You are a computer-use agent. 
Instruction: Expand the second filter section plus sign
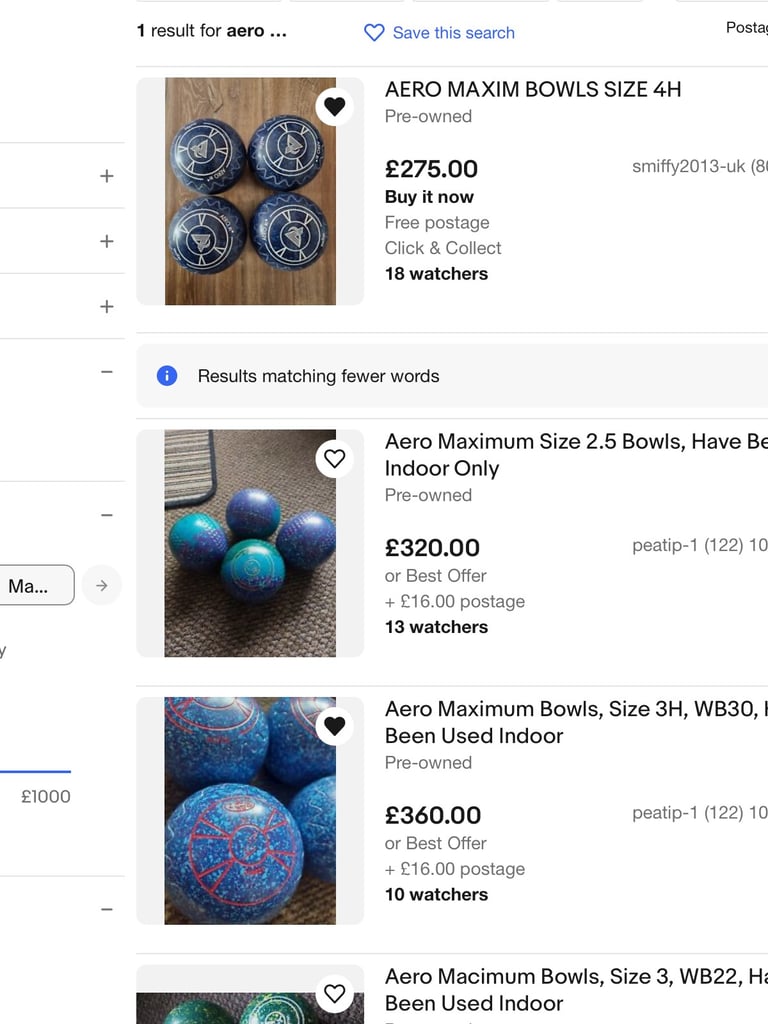[x=106, y=241]
